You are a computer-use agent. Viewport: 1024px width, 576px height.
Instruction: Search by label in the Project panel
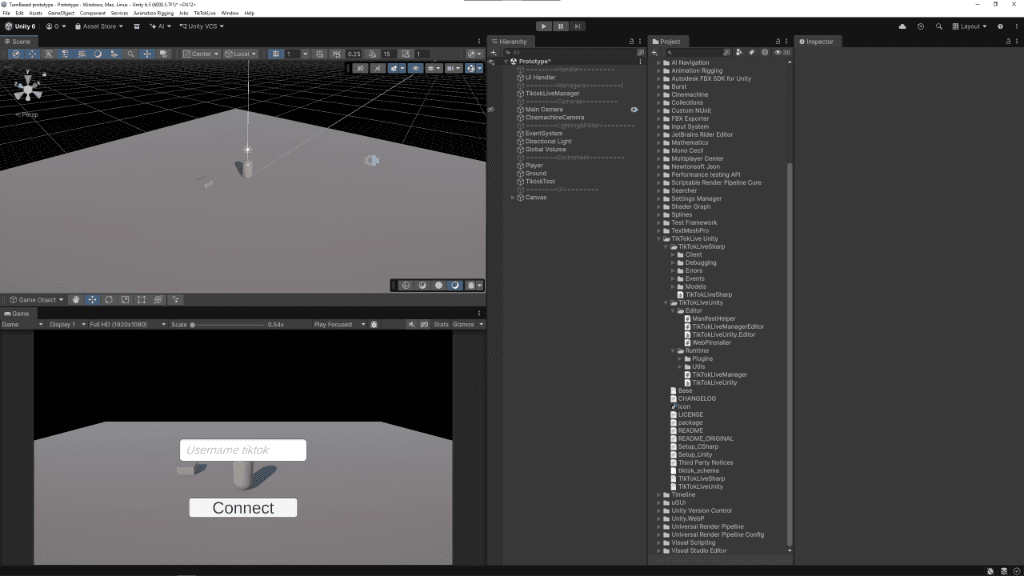pyautogui.click(x=752, y=52)
